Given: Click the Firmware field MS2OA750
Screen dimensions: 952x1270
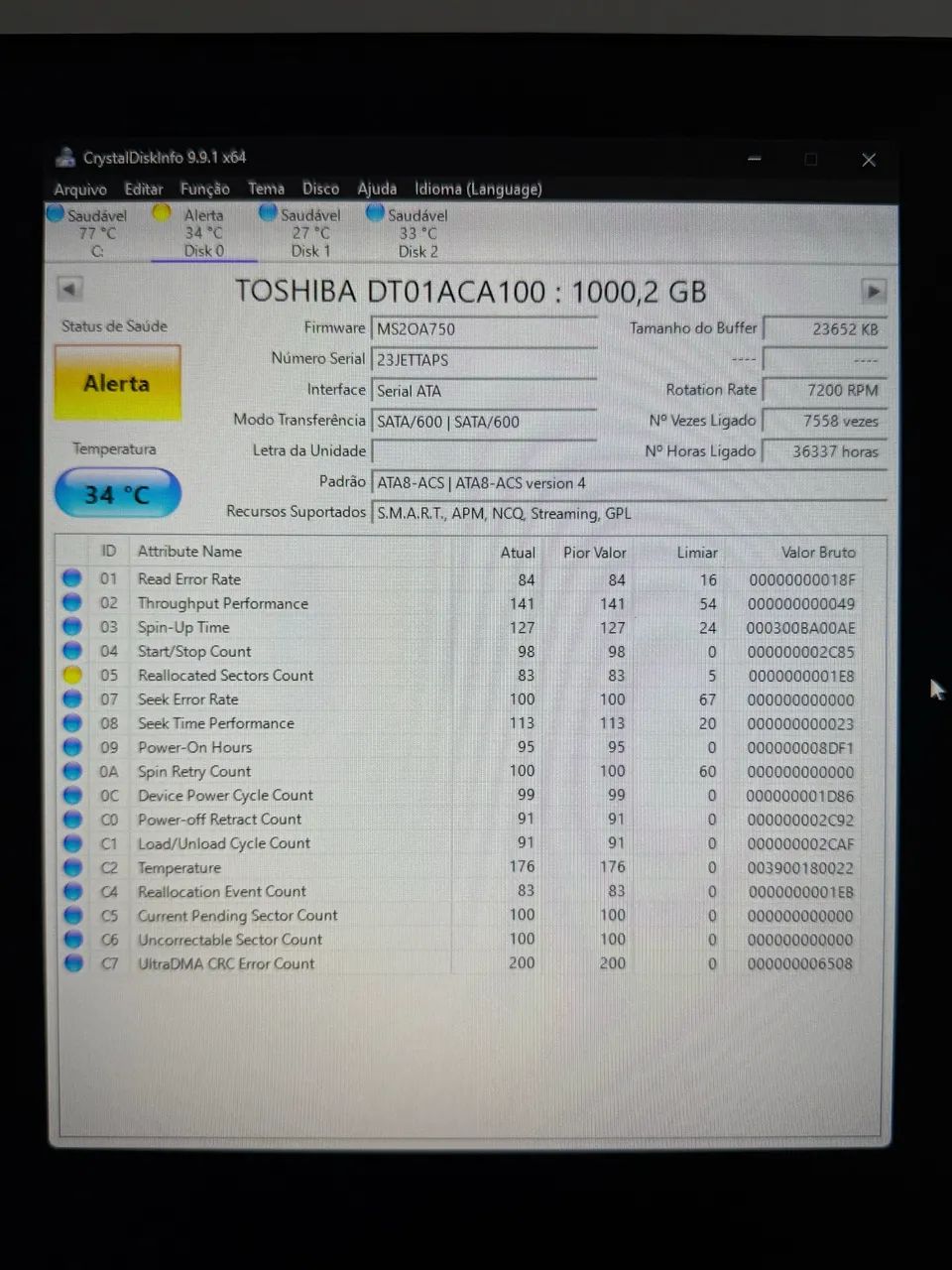Looking at the screenshot, I should pos(484,329).
